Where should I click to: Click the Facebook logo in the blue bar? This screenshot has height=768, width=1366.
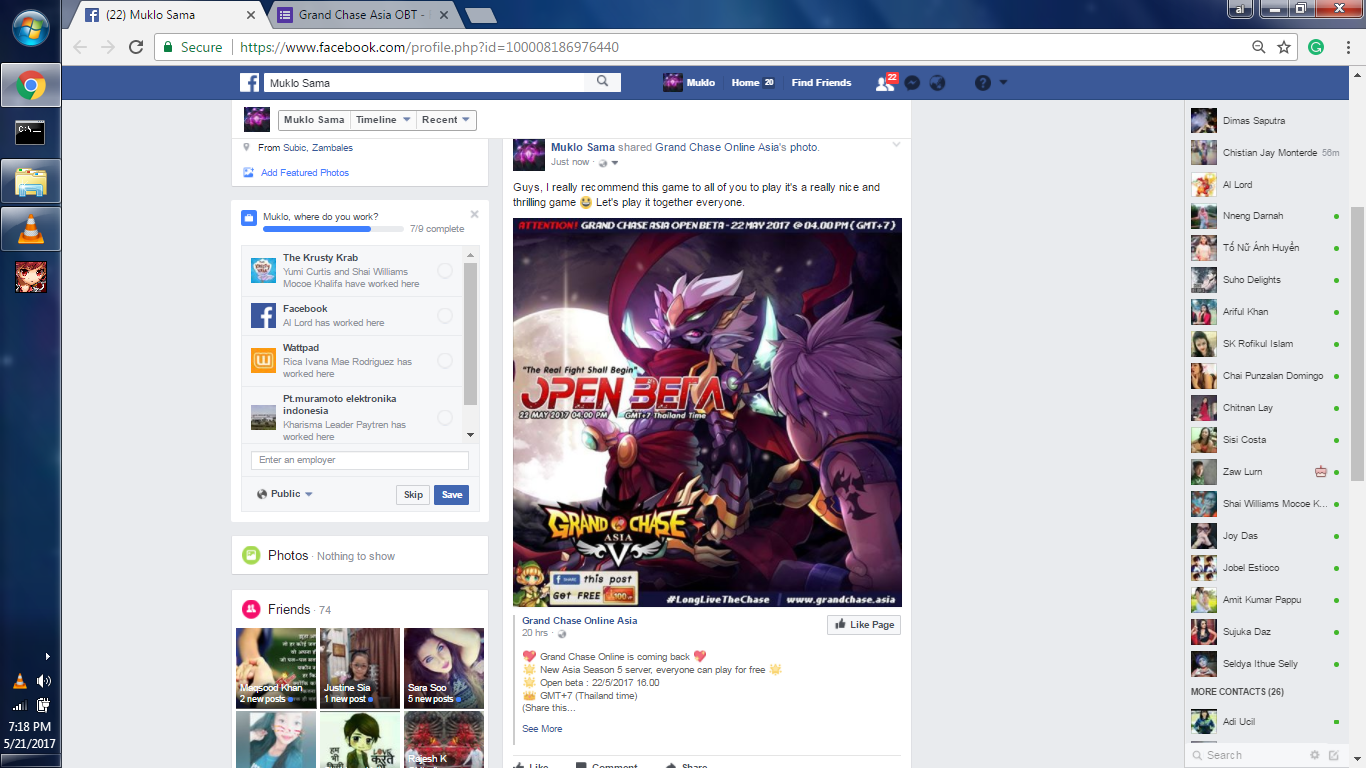(250, 83)
